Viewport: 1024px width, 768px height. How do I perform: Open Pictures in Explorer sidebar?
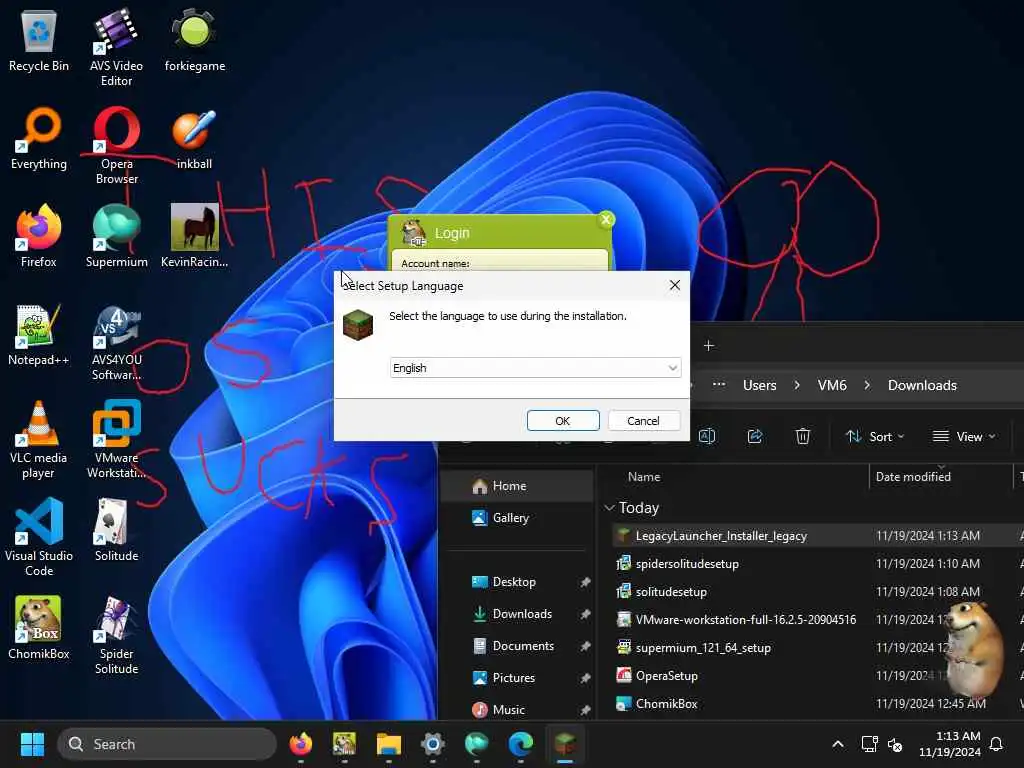517,678
